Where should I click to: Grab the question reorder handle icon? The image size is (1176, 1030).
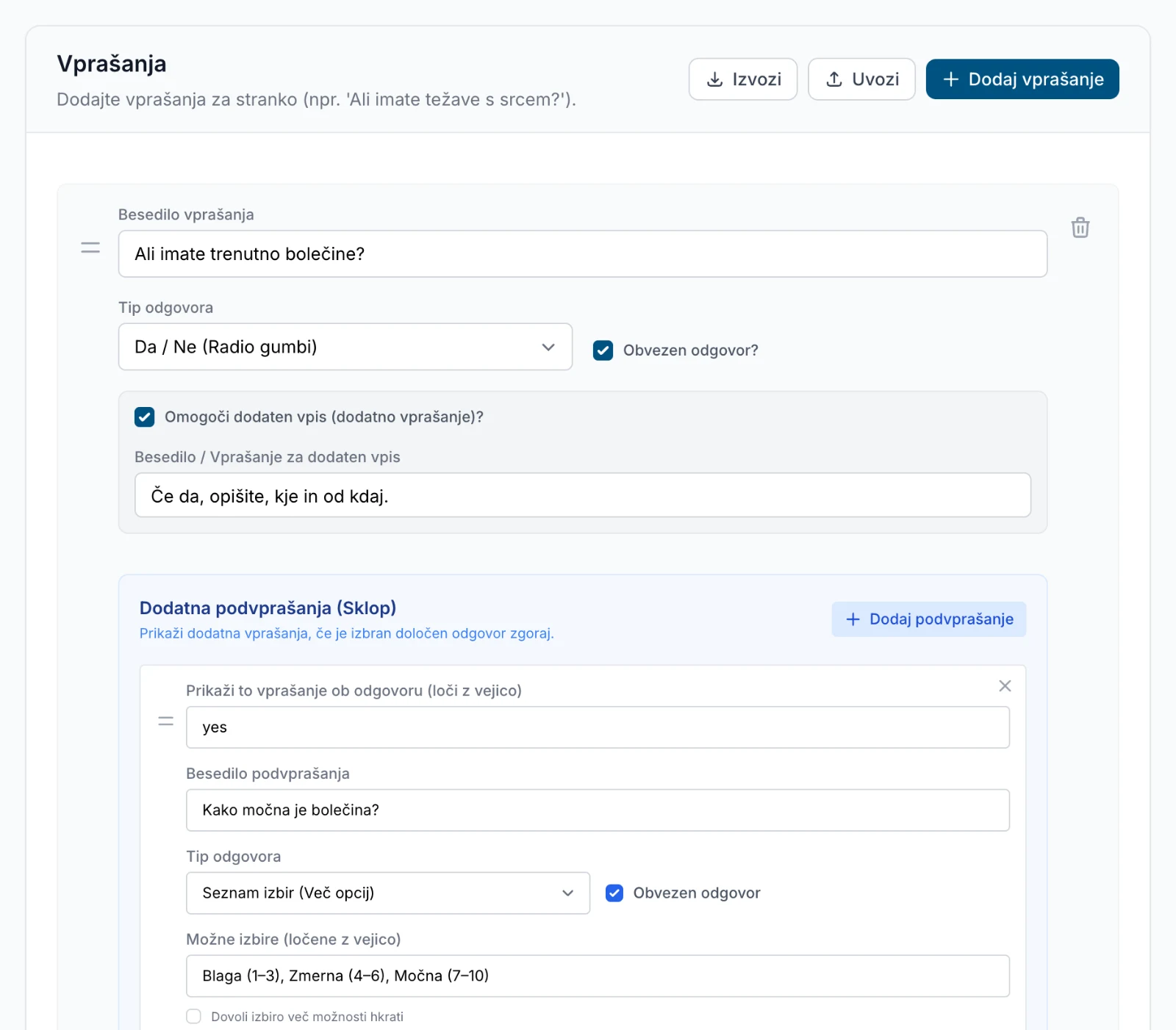[x=90, y=248]
